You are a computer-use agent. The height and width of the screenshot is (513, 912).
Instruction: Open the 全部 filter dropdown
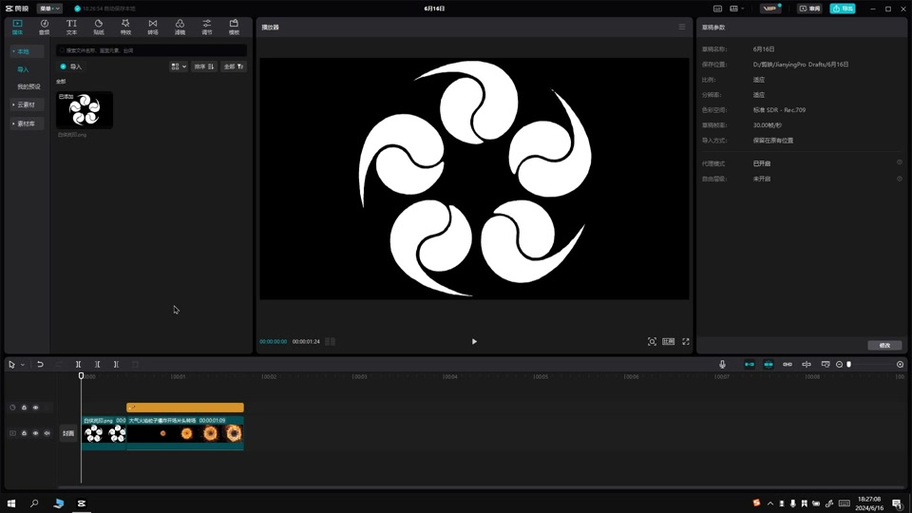(x=234, y=67)
